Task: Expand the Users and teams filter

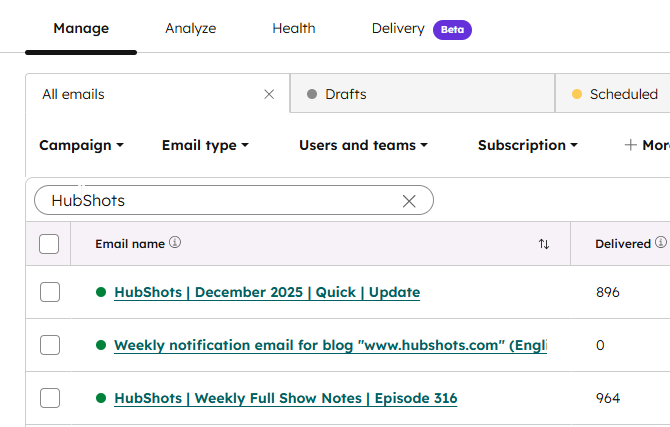Action: pos(363,145)
